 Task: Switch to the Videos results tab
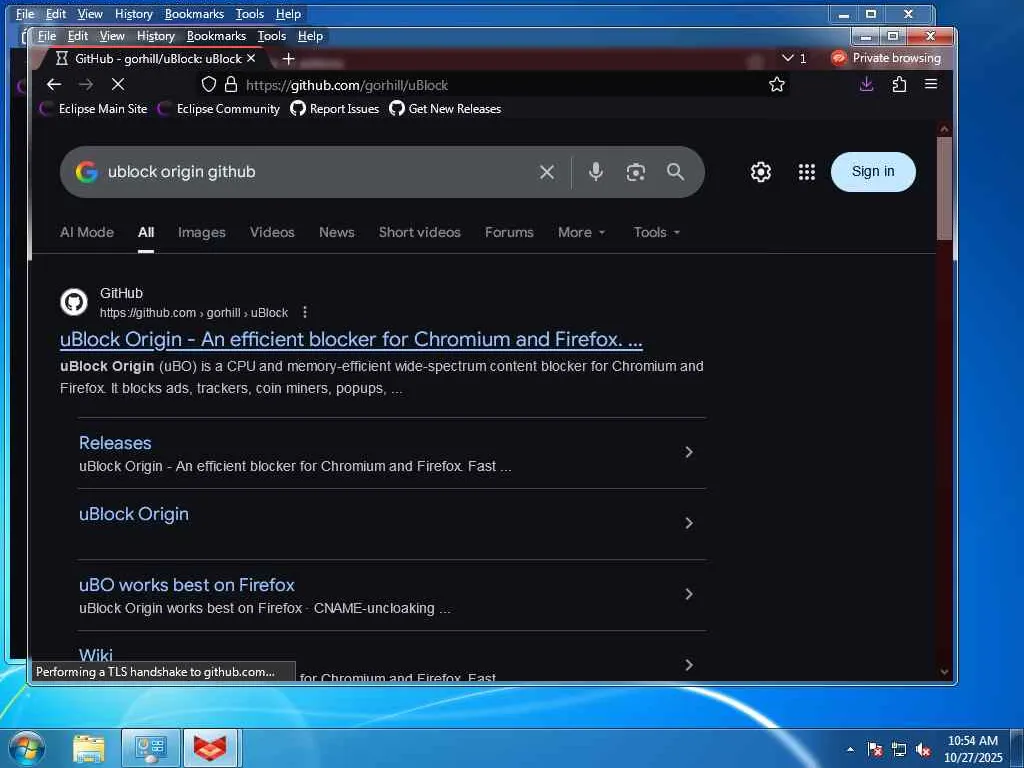click(272, 232)
